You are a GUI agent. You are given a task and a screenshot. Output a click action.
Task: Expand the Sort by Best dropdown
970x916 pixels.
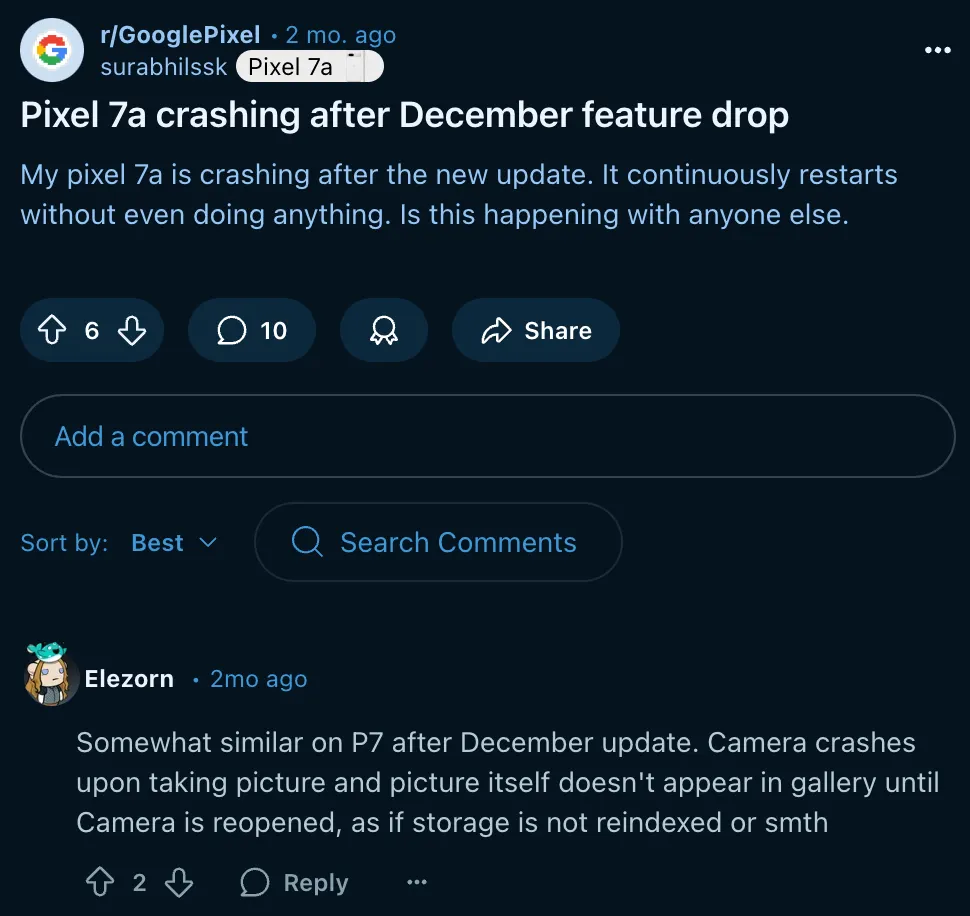[x=174, y=543]
